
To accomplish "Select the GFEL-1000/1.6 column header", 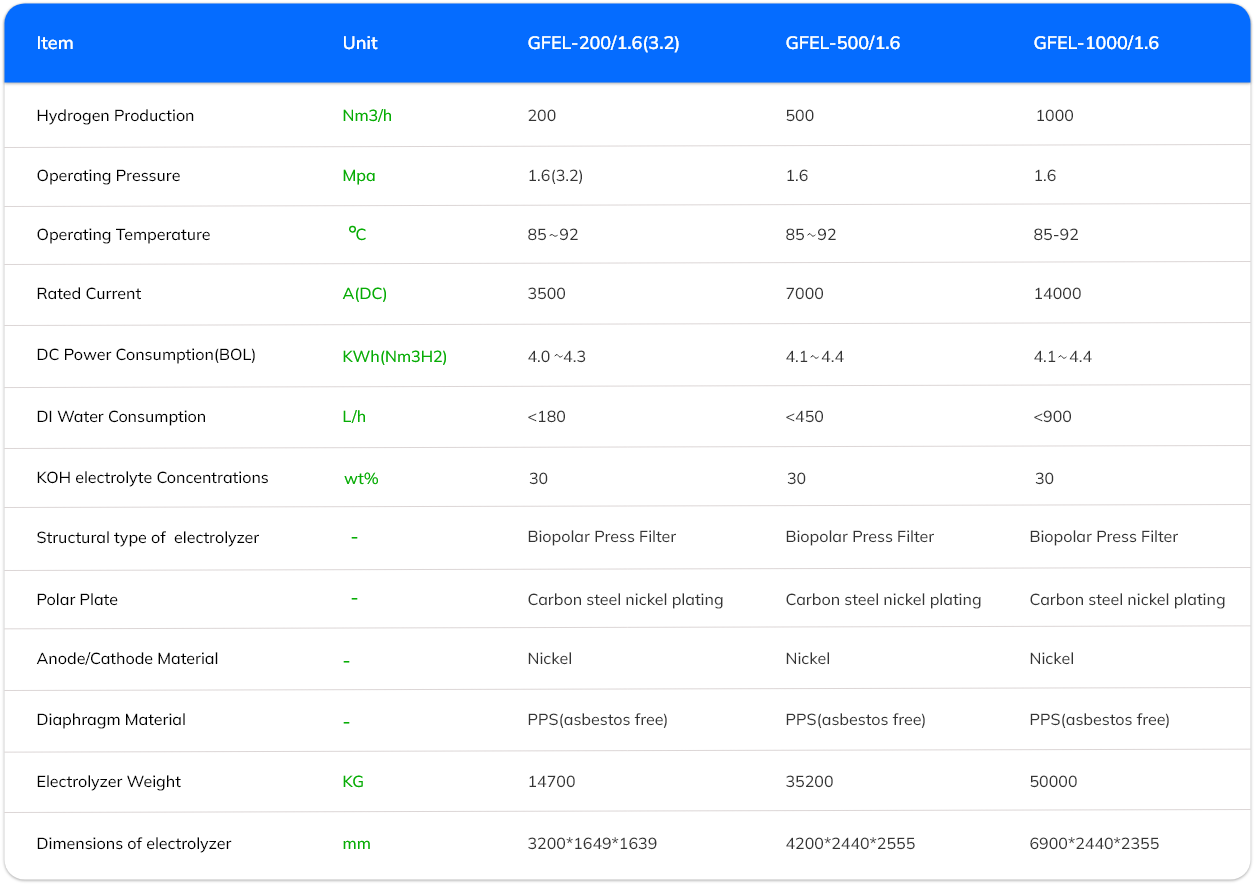I will pos(1096,43).
